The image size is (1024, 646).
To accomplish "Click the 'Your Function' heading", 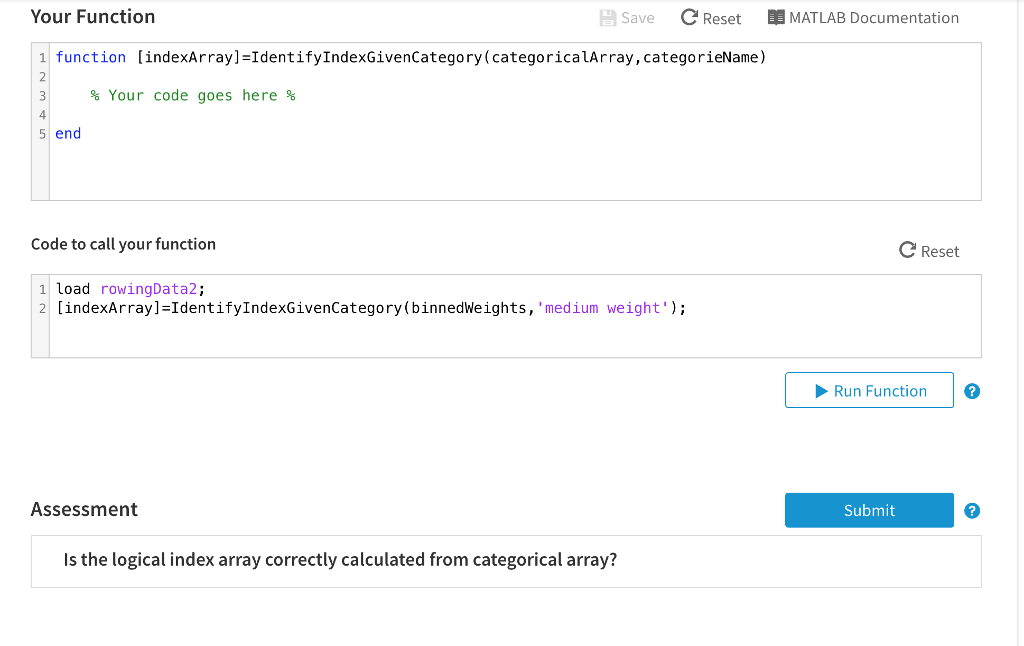I will point(93,17).
